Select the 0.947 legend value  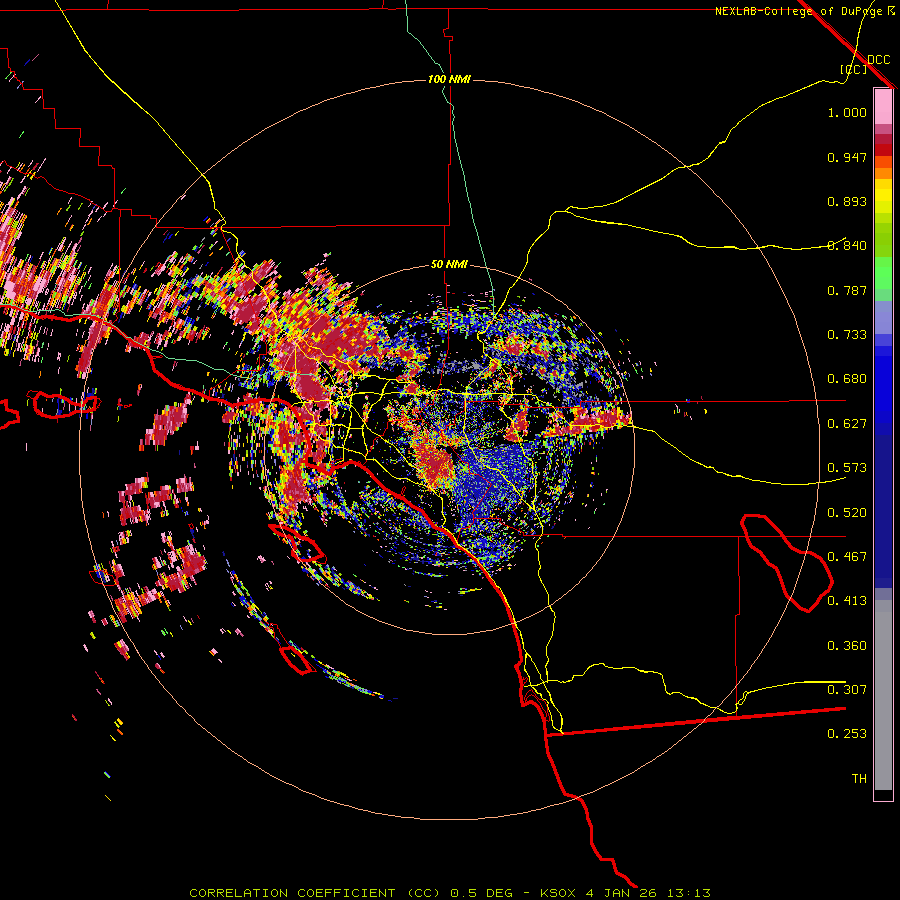847,157
